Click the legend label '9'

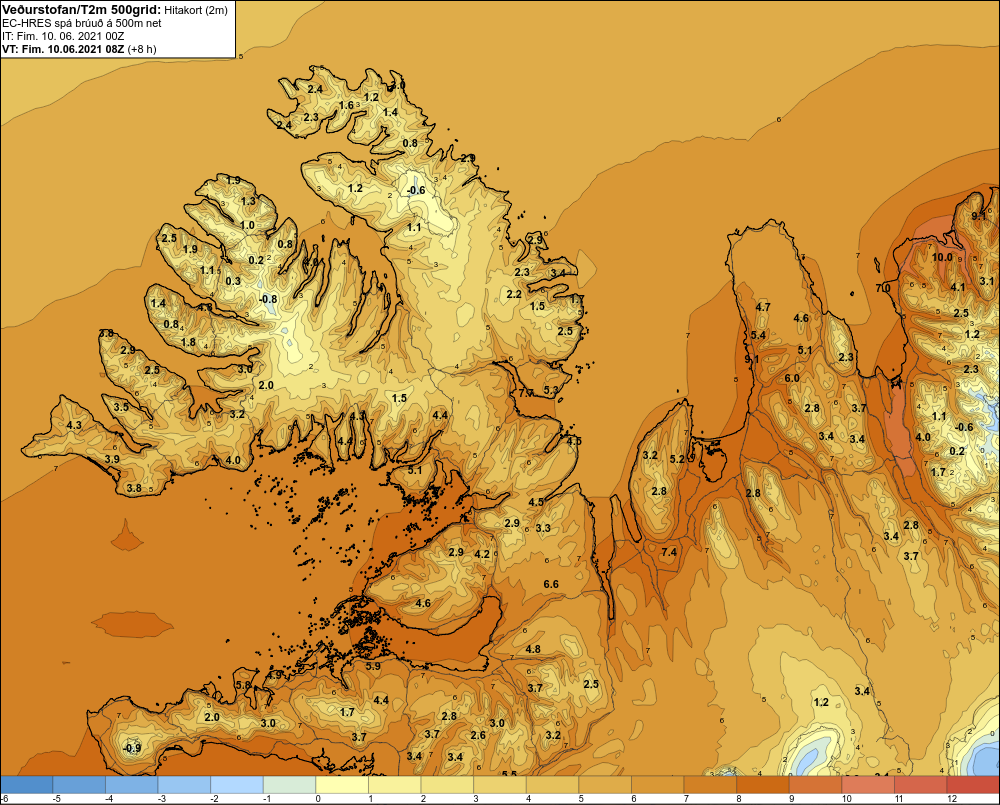tap(791, 799)
